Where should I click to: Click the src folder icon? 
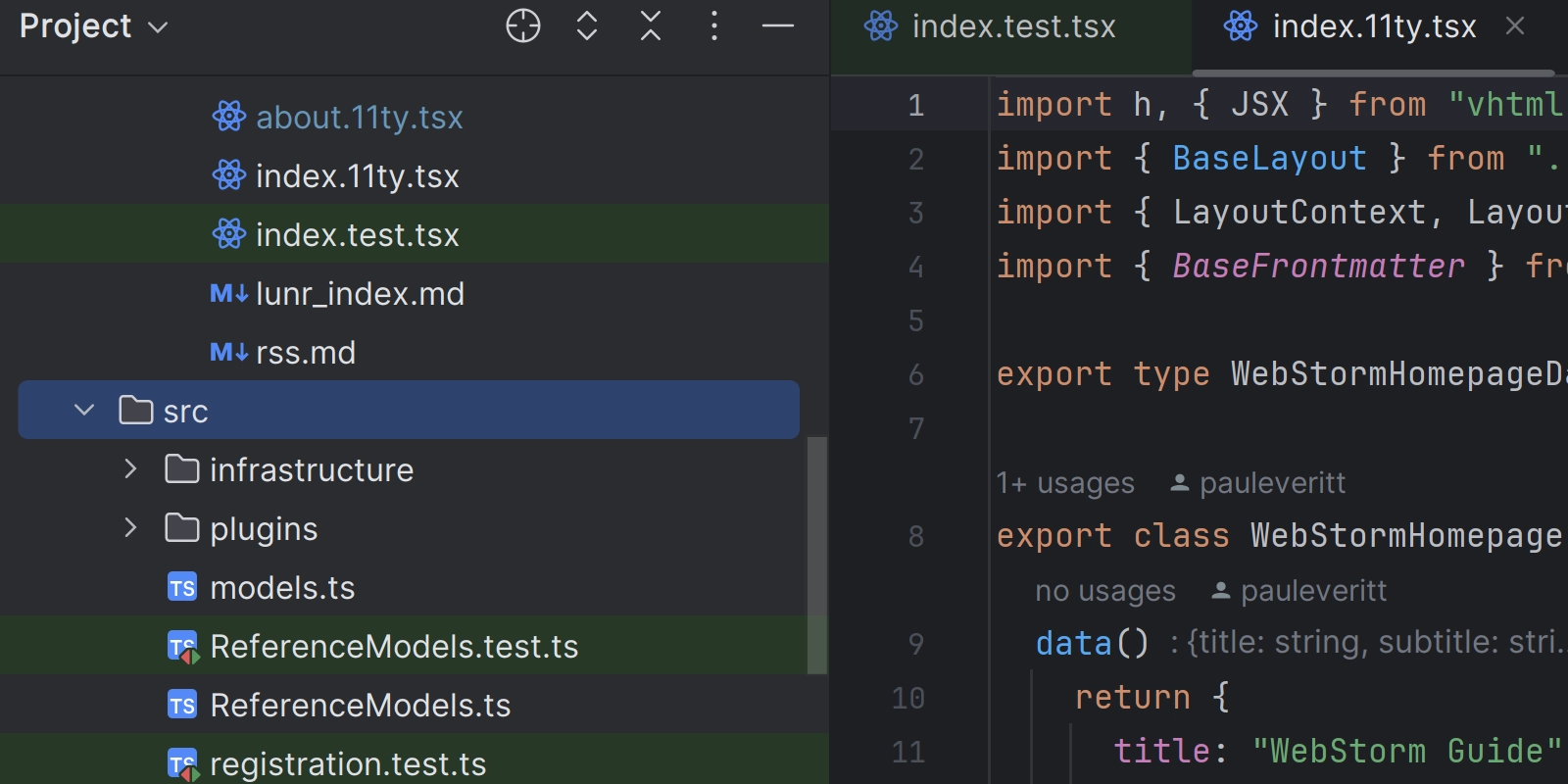coord(136,411)
